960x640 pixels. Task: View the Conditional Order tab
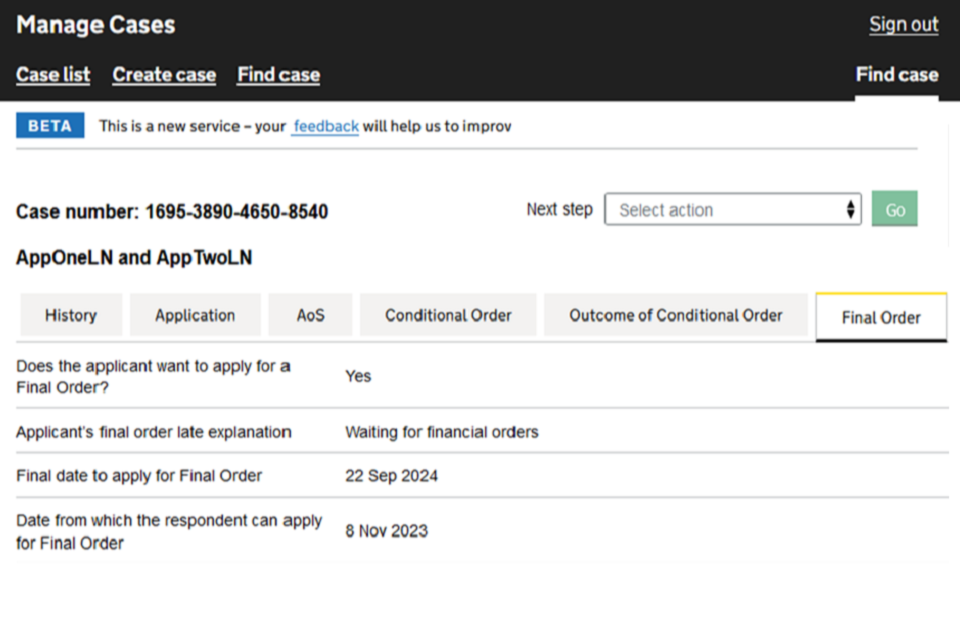click(448, 315)
